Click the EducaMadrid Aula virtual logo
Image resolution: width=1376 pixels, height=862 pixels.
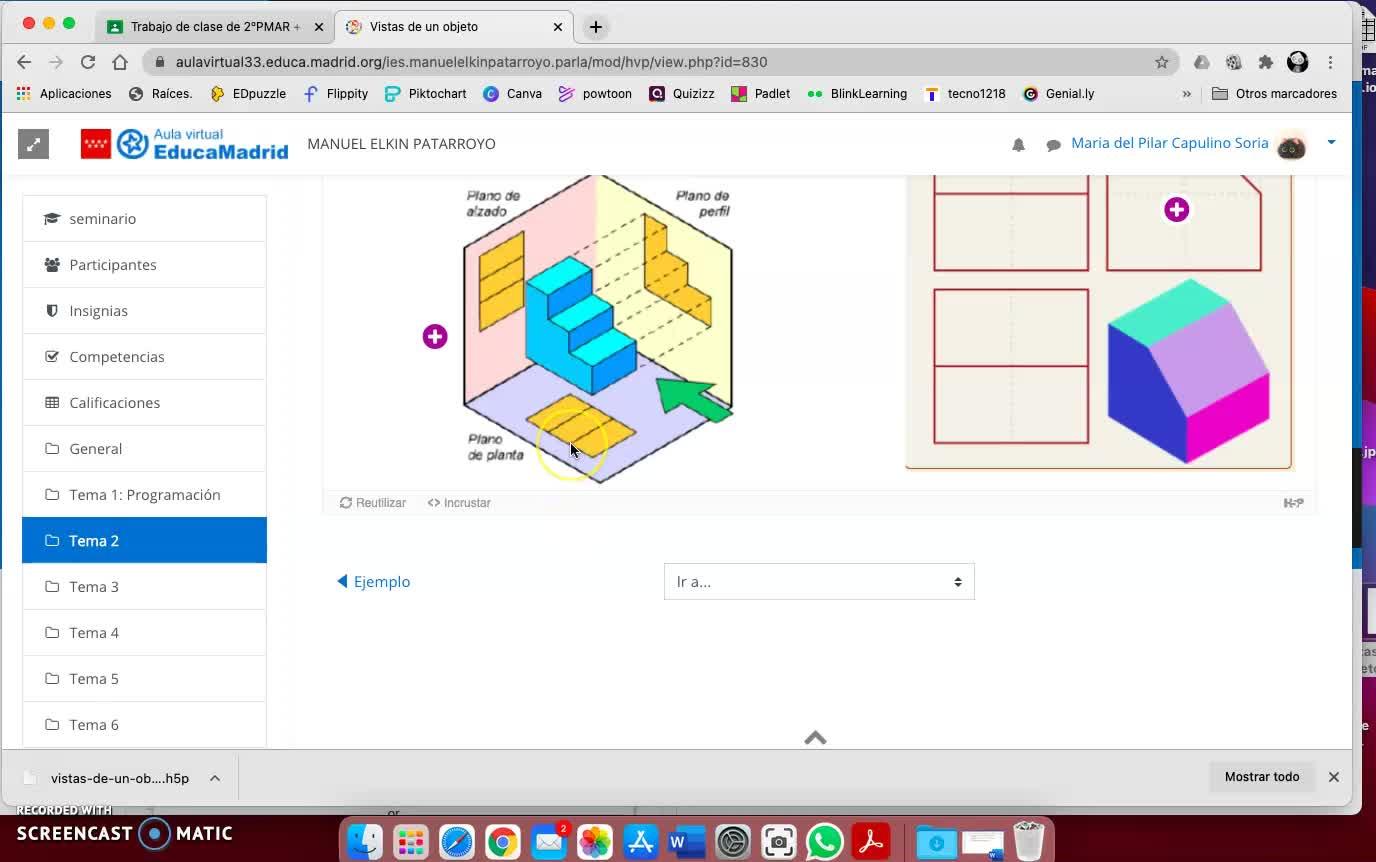[184, 144]
